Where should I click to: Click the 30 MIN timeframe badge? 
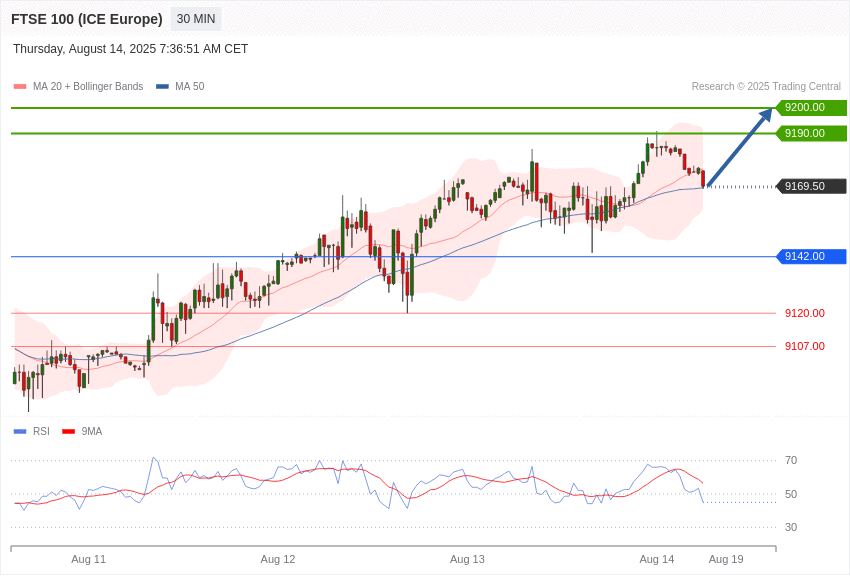coord(196,19)
